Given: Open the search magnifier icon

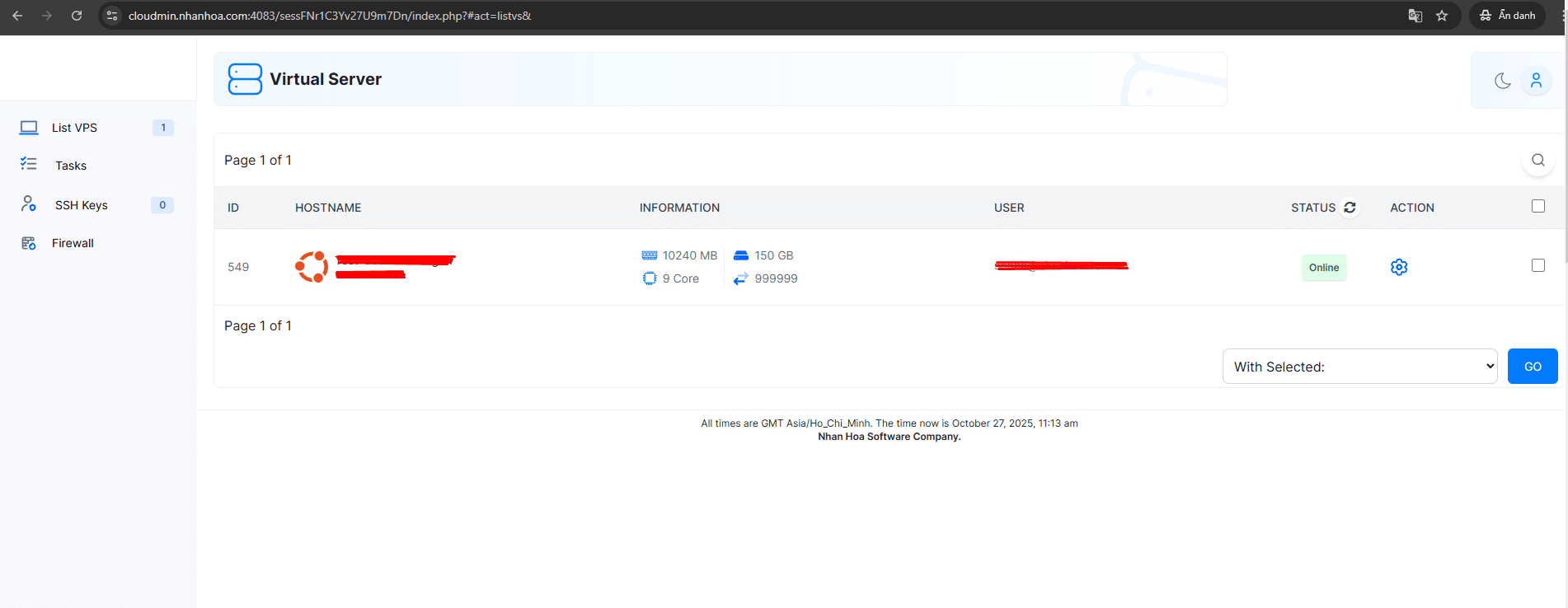Looking at the screenshot, I should click(1537, 160).
